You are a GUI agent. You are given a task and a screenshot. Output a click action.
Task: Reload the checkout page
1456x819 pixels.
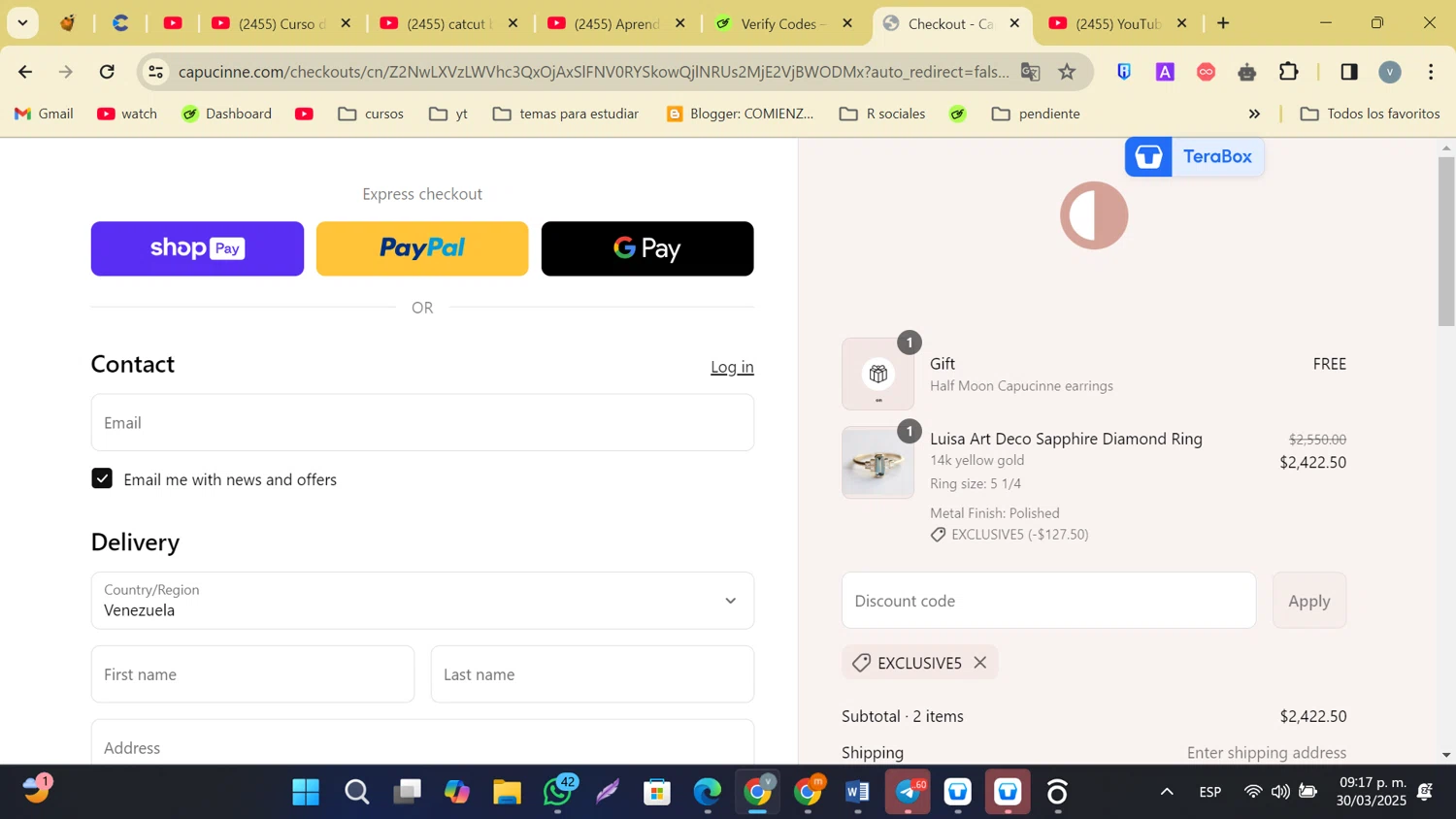(107, 72)
